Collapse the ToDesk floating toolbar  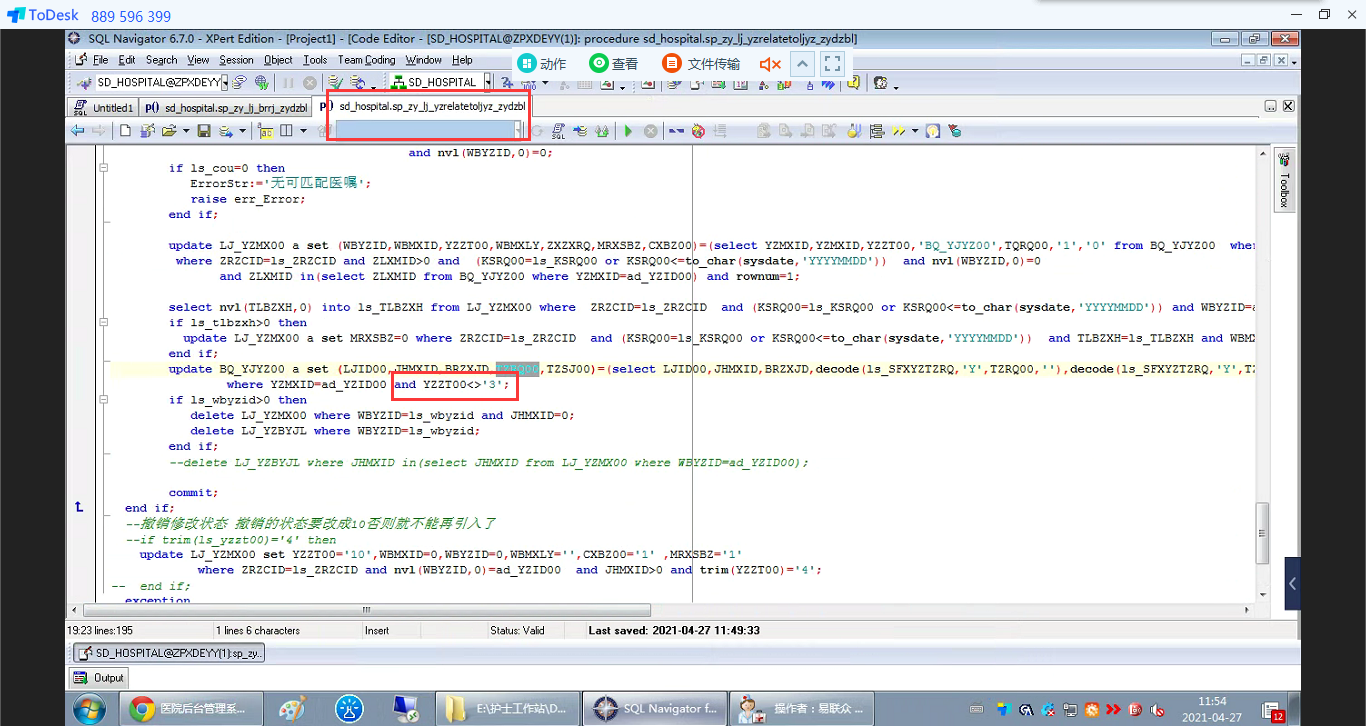(x=802, y=64)
